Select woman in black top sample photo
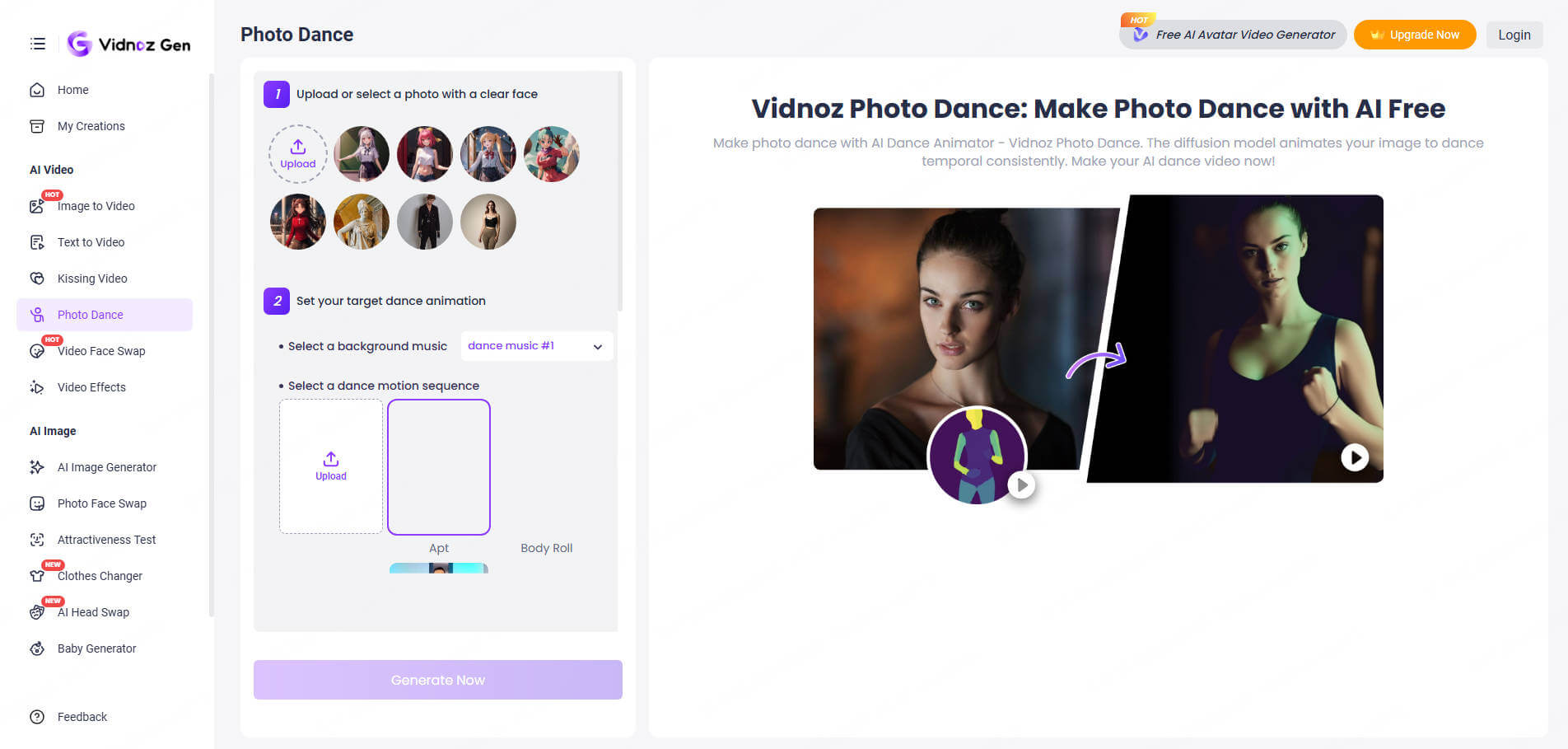The image size is (1568, 749). [x=488, y=222]
